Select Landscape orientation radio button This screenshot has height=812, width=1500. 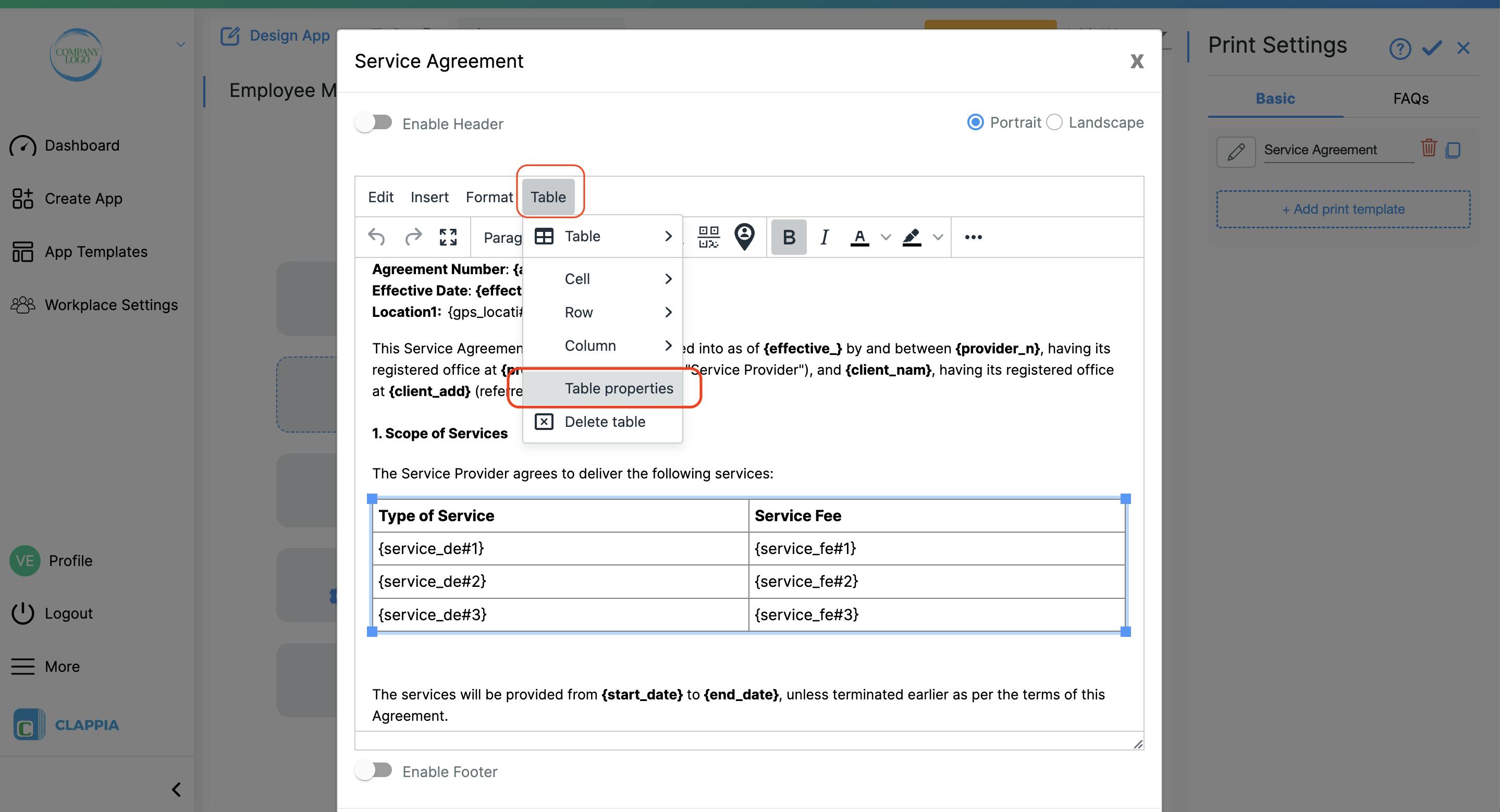tap(1054, 122)
